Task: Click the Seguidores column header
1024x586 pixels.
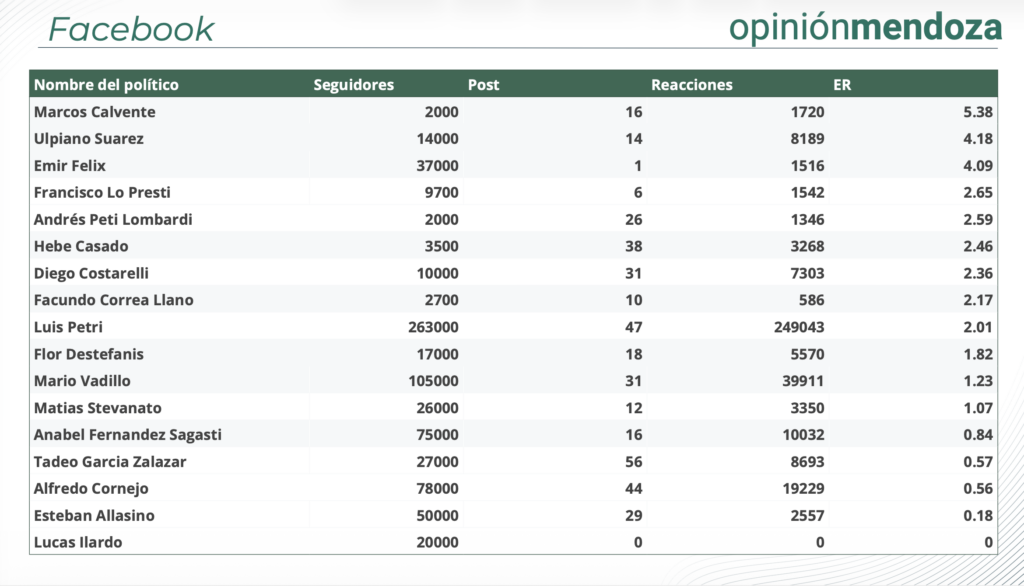Action: pyautogui.click(x=353, y=85)
